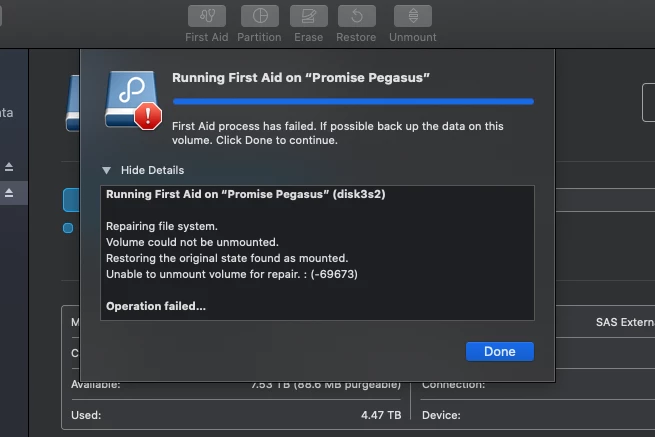Open the Partition toolbar icon
Screen dimensions: 655x437
click(x=260, y=16)
